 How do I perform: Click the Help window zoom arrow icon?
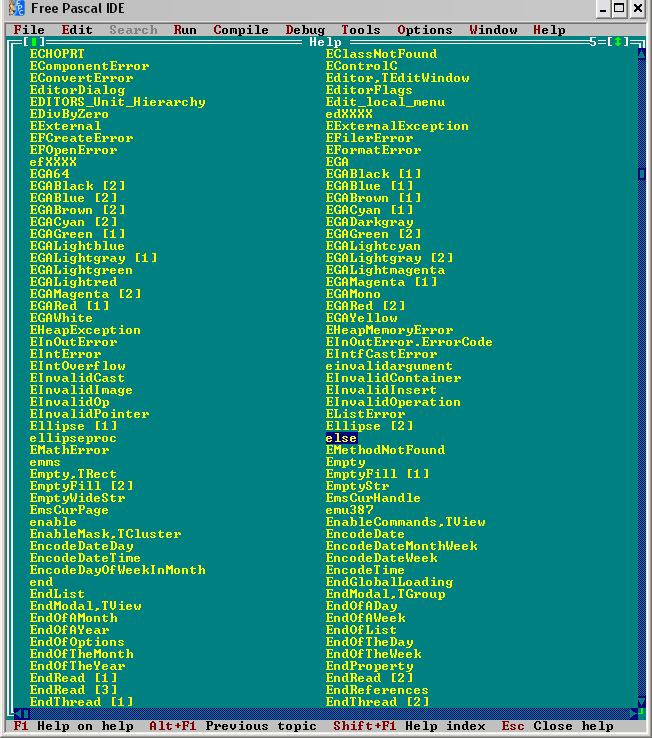point(620,42)
